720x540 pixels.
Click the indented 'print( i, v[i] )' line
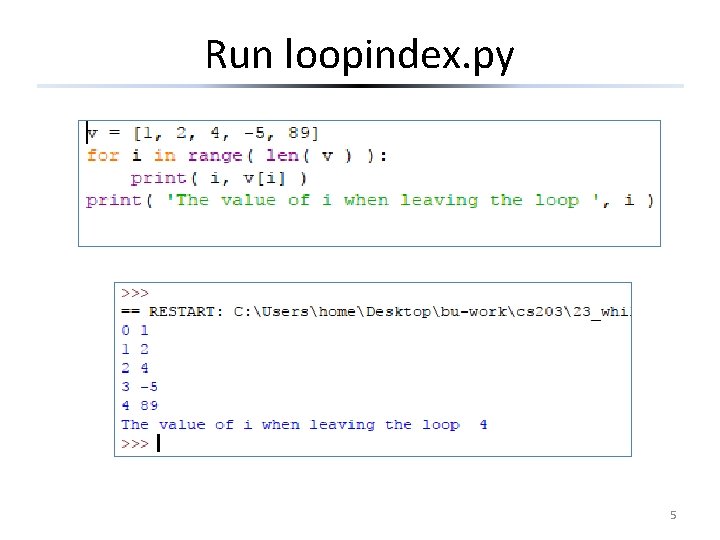pos(219,178)
